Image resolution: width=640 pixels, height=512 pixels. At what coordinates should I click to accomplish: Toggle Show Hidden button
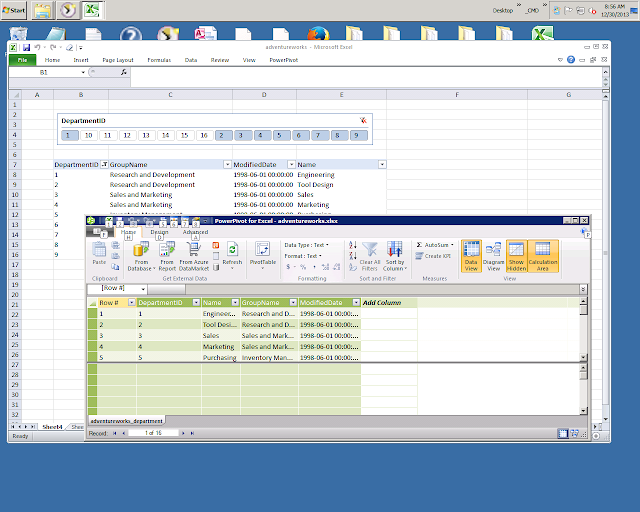pyautogui.click(x=516, y=256)
